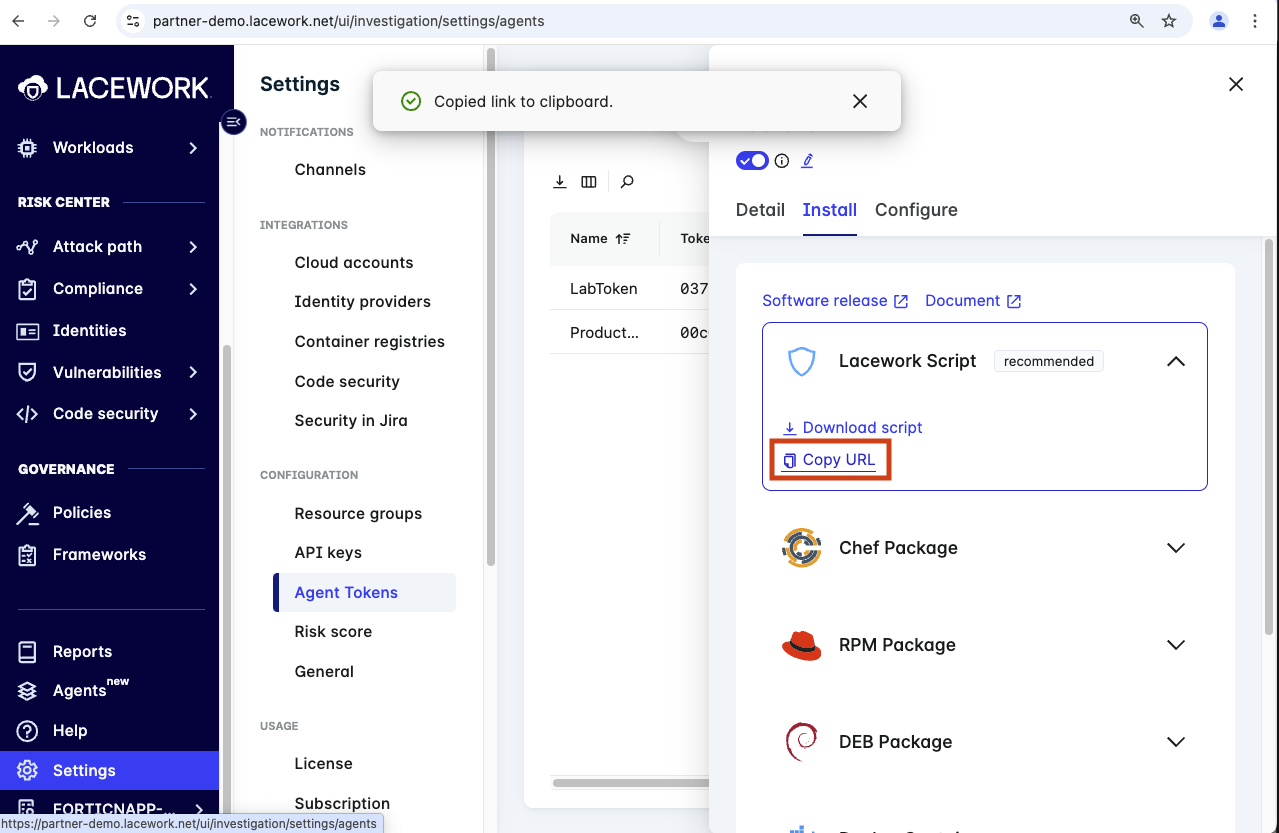Click the Code security brackets icon

28,414
